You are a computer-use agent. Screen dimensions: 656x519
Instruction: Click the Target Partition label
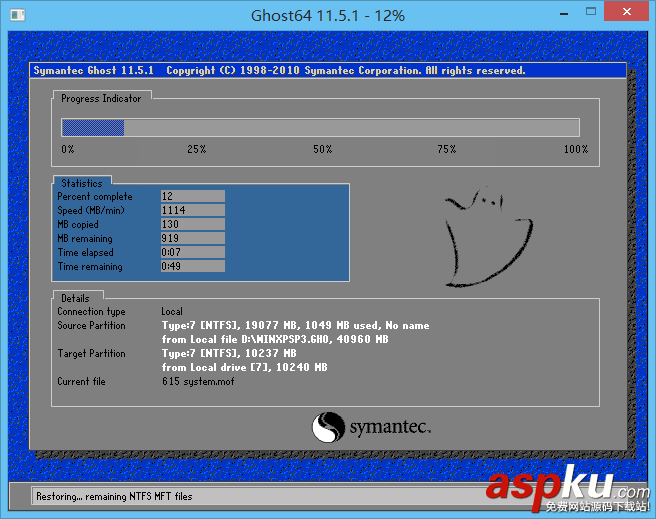tap(91, 353)
